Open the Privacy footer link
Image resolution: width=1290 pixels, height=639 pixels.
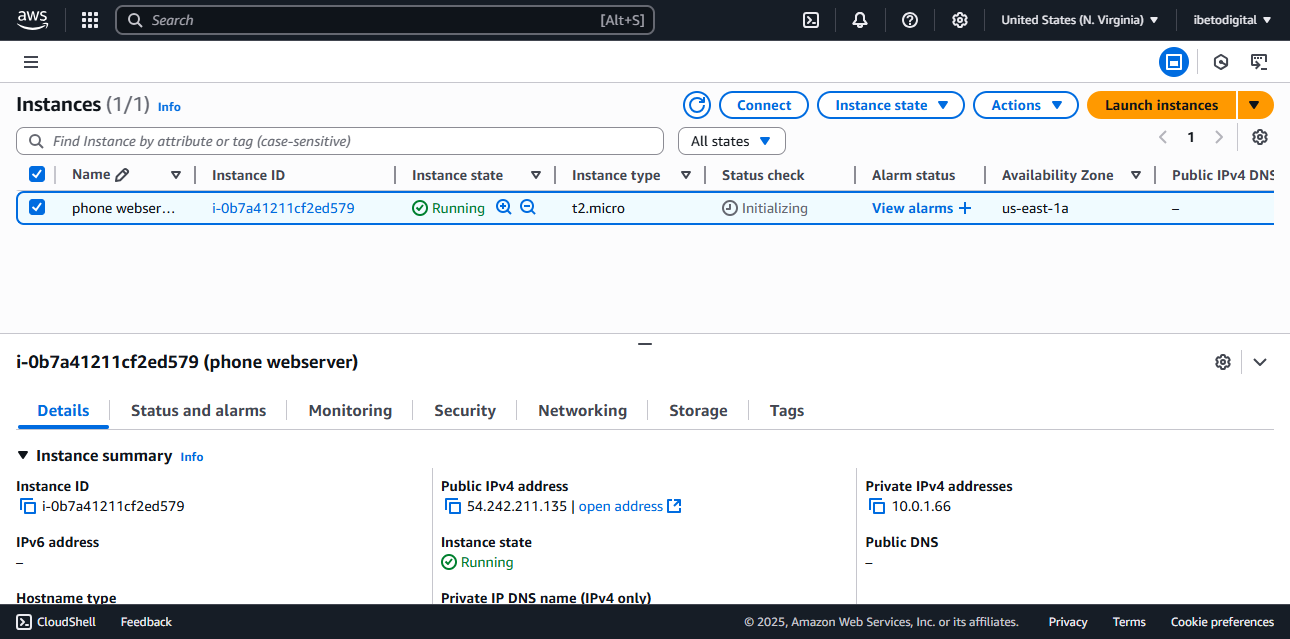(1068, 622)
